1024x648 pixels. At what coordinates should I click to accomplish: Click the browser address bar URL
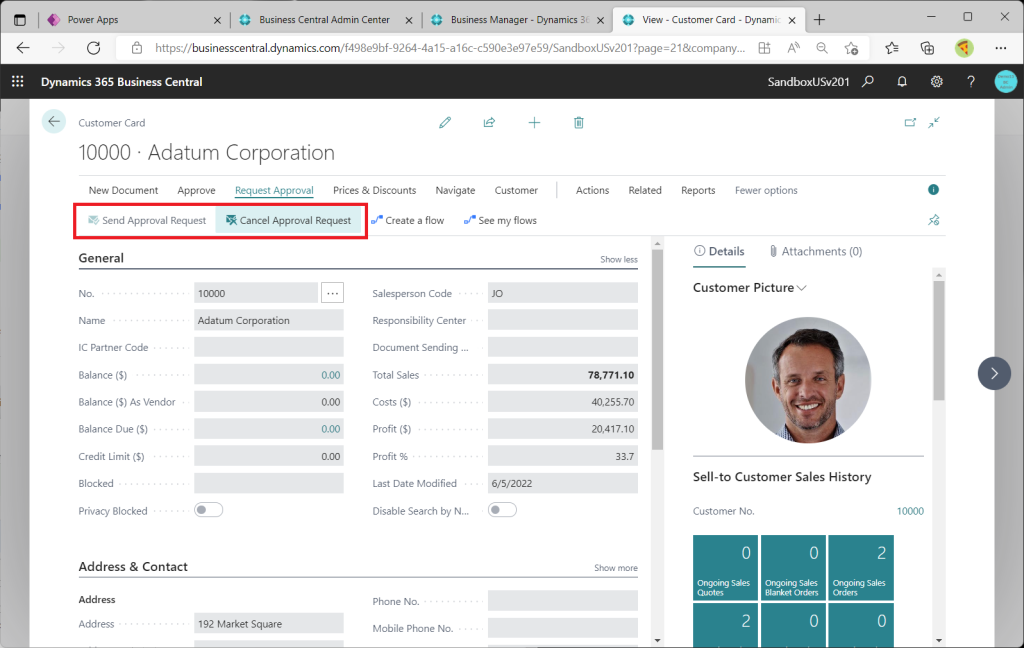click(x=449, y=48)
